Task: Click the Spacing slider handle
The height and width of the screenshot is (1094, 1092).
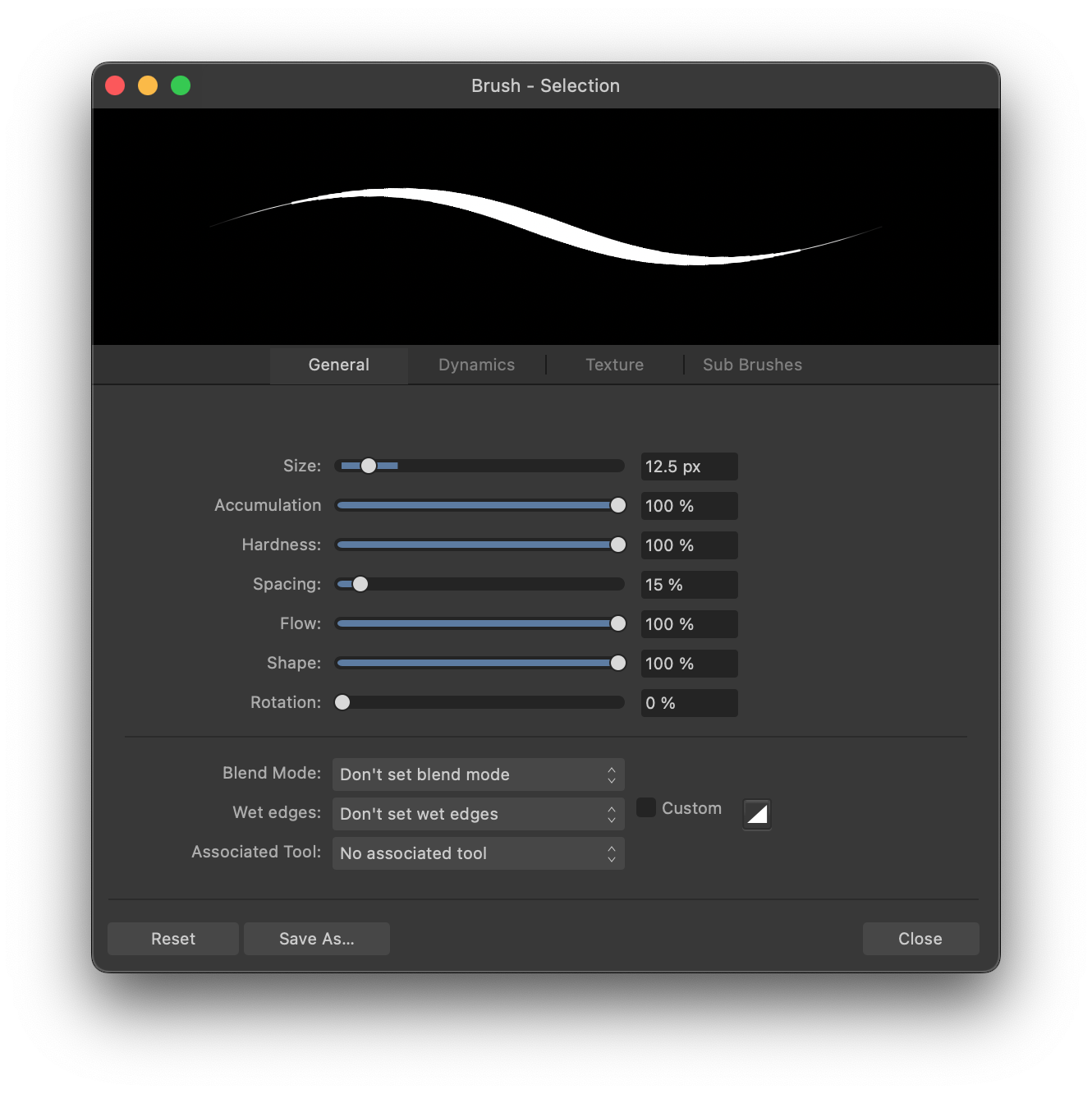Action: (x=360, y=584)
